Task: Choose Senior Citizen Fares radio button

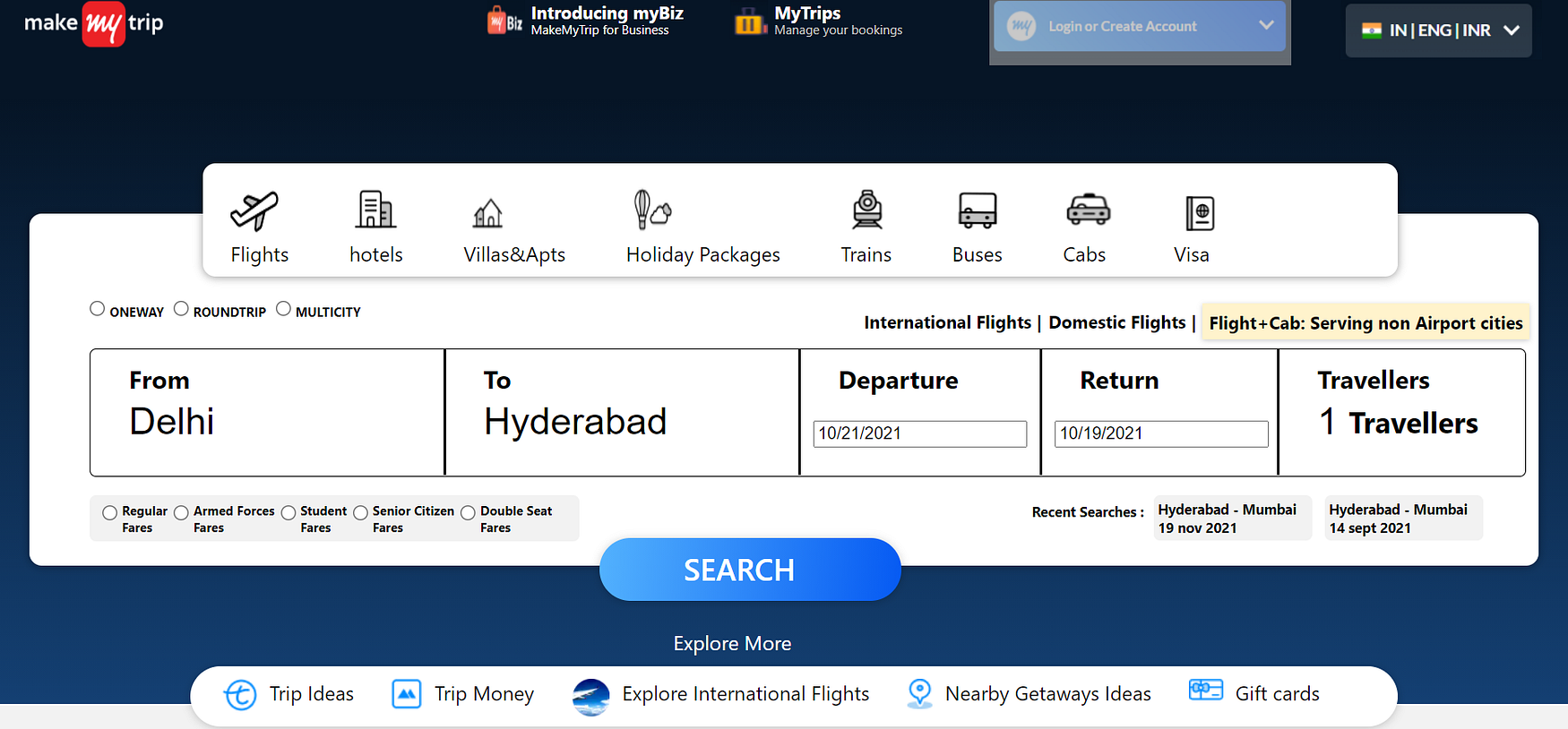Action: 360,513
